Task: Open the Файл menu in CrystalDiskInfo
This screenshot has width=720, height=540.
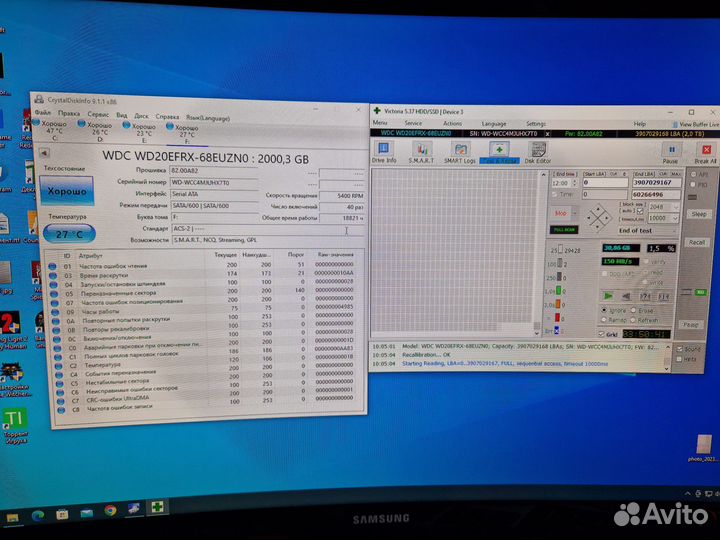Action: coord(43,112)
